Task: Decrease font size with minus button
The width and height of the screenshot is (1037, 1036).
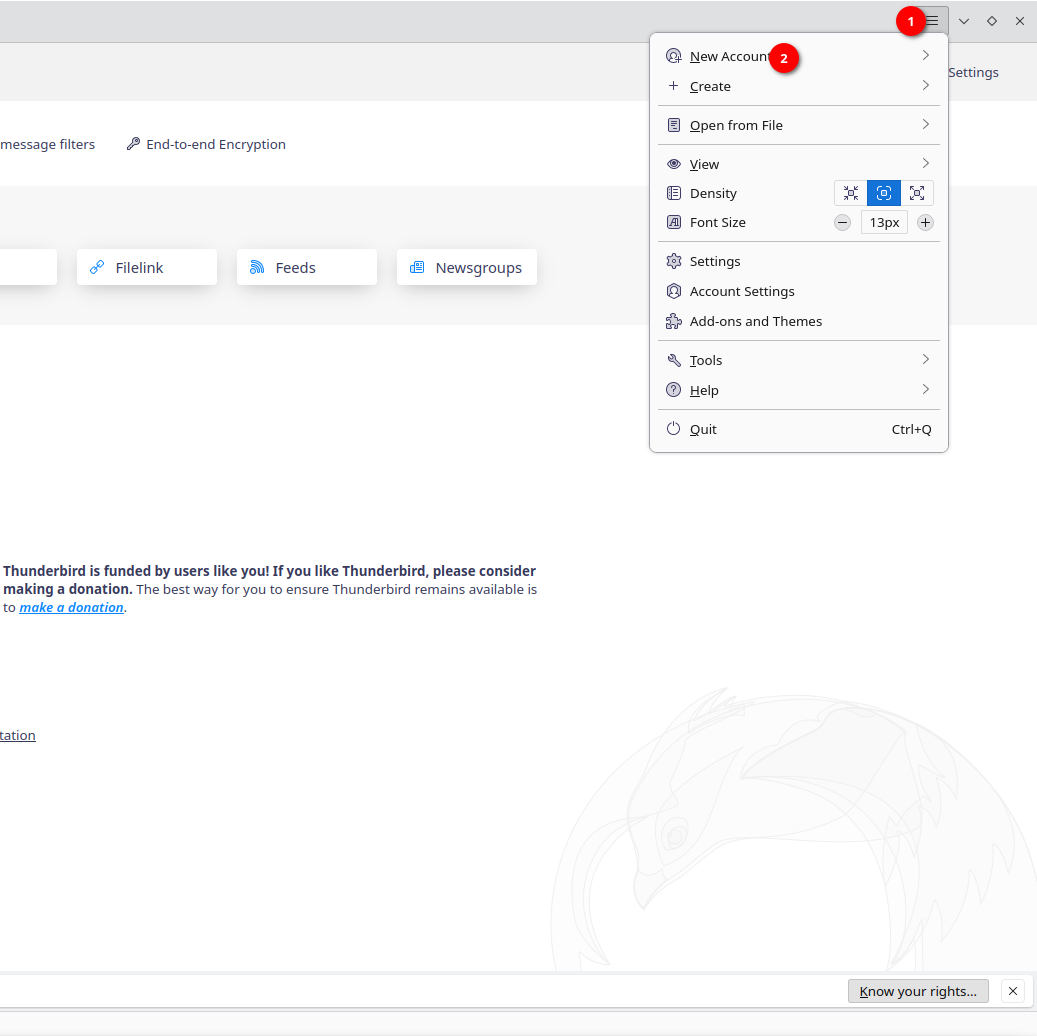Action: [x=843, y=222]
